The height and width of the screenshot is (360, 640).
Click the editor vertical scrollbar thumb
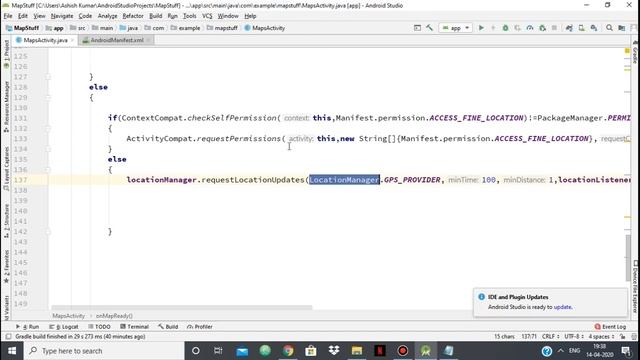click(627, 258)
